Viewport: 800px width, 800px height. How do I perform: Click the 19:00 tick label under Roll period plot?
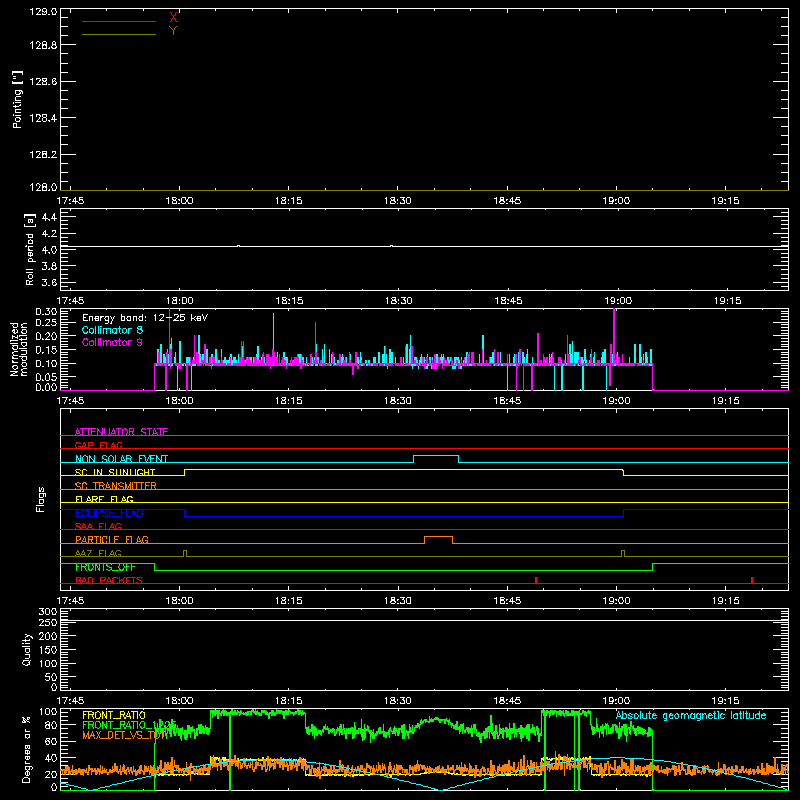(x=618, y=301)
